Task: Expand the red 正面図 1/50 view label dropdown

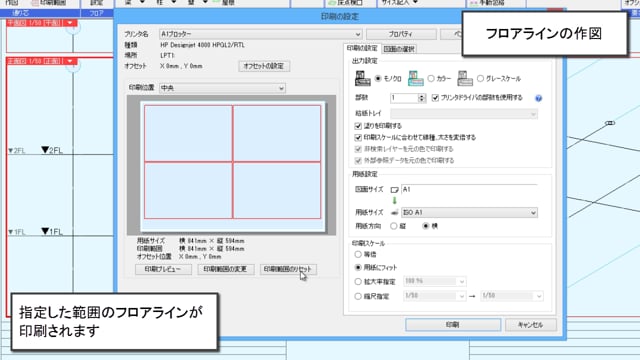Action: pos(70,61)
